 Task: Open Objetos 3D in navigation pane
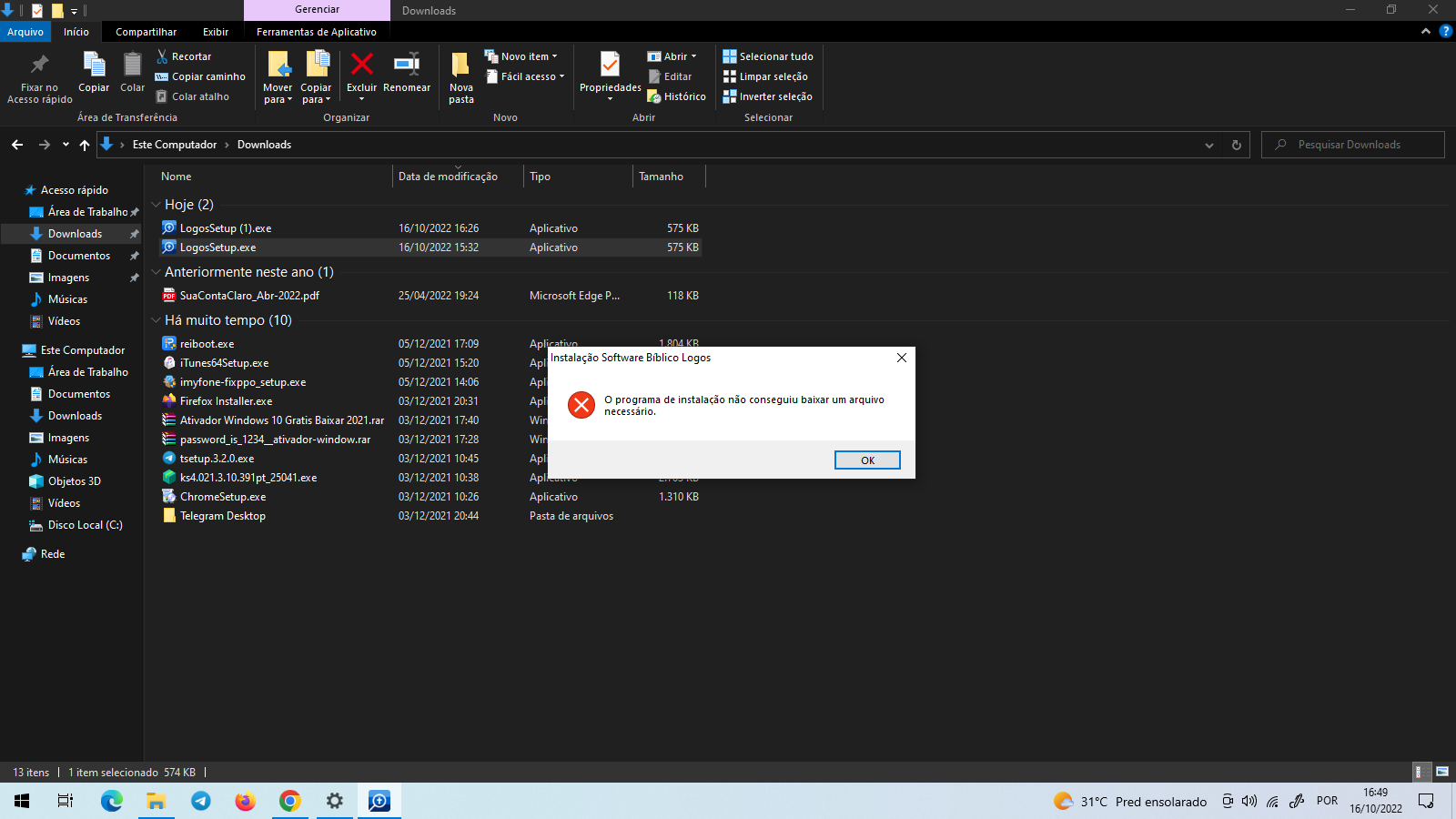click(x=75, y=481)
